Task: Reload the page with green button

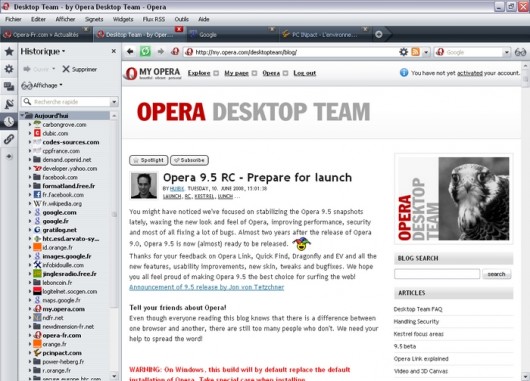Action: click(x=145, y=51)
